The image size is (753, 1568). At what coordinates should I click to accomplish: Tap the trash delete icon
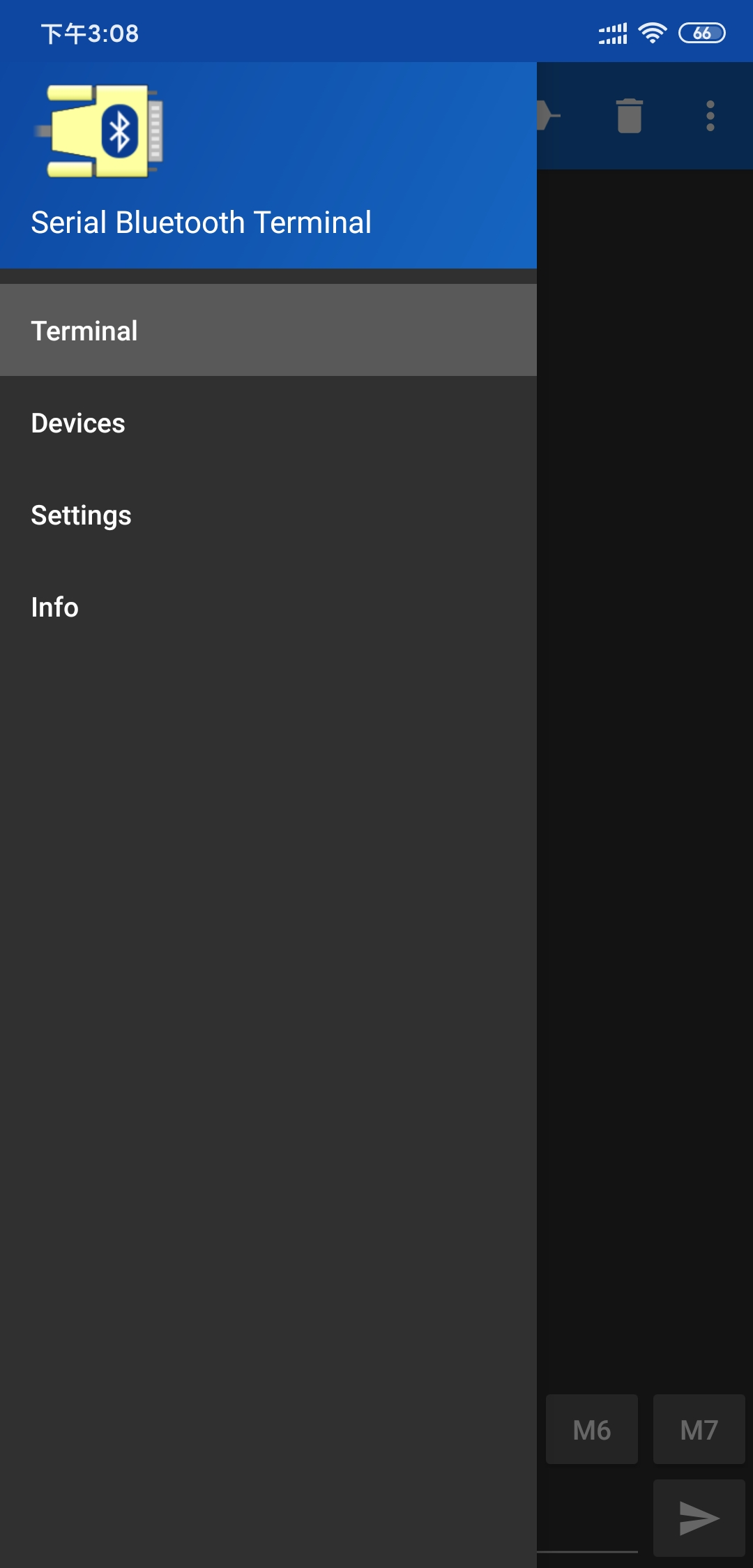(x=629, y=116)
